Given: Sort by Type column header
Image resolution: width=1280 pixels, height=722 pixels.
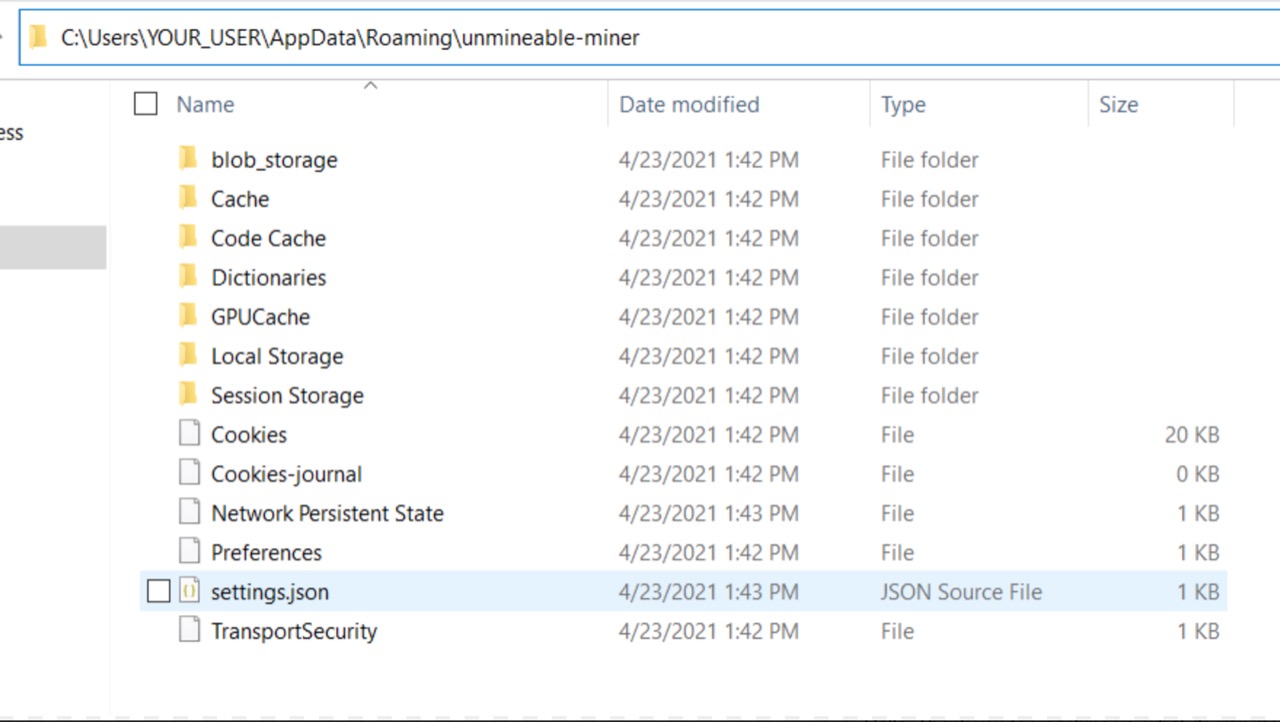Looking at the screenshot, I should (903, 104).
